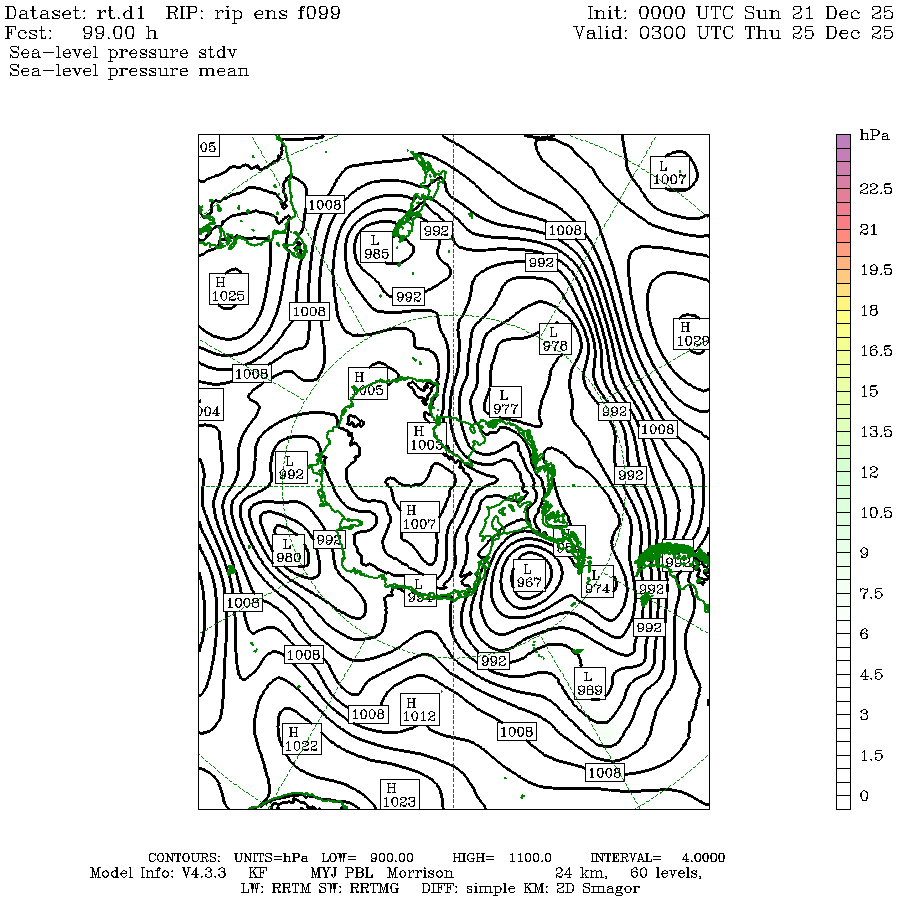The image size is (900, 900).
Task: Click the 'MYJ PBL' scheme label
Action: point(342,873)
